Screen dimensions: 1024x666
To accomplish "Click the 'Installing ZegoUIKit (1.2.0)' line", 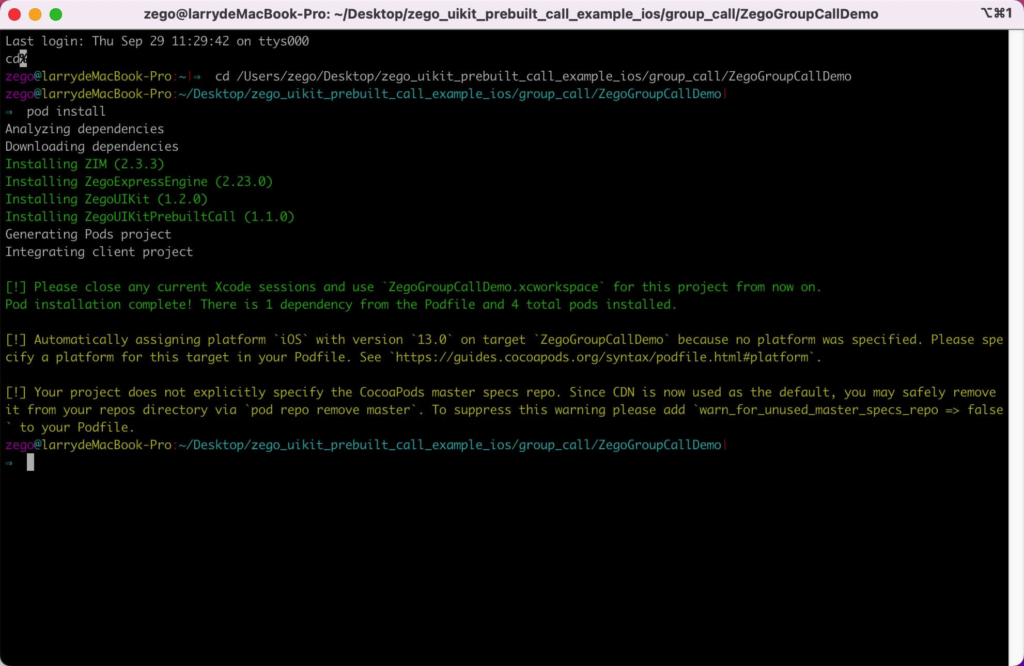I will (x=106, y=200).
